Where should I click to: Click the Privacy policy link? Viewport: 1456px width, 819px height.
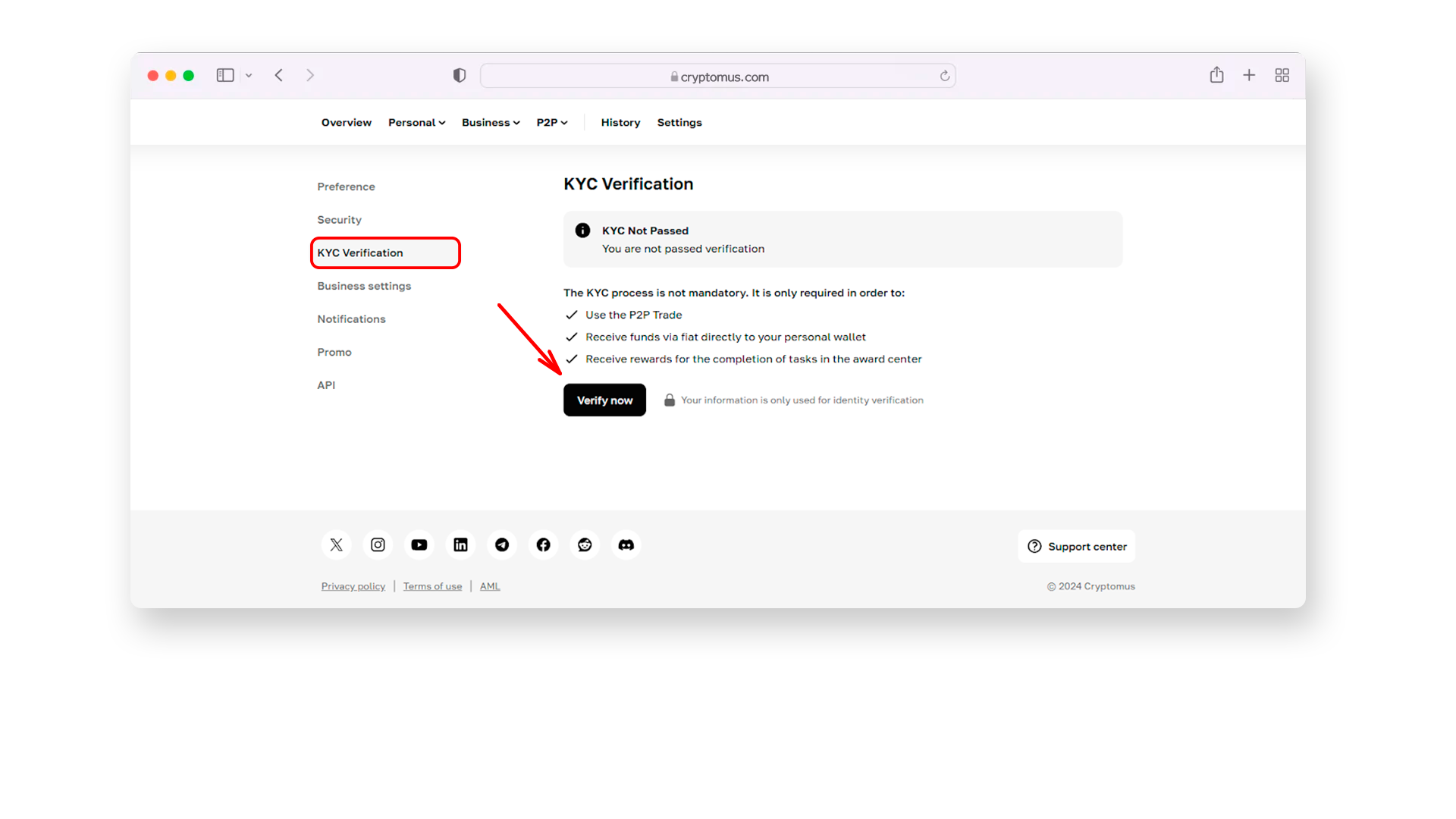353,585
